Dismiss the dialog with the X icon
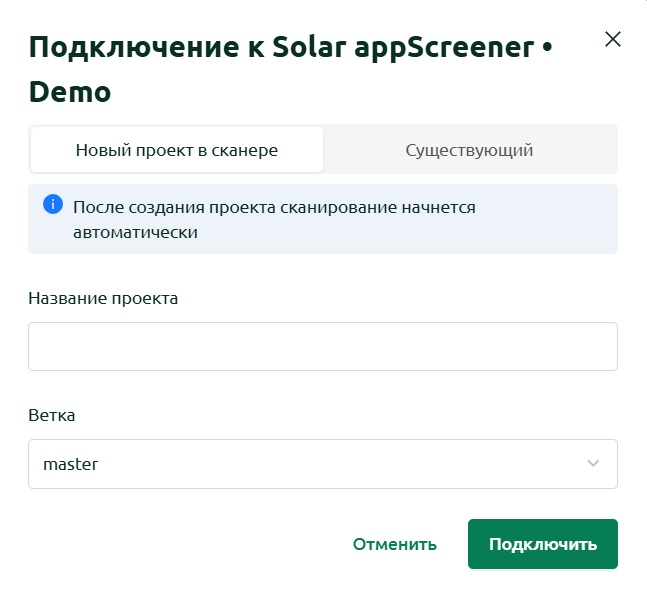 click(613, 39)
